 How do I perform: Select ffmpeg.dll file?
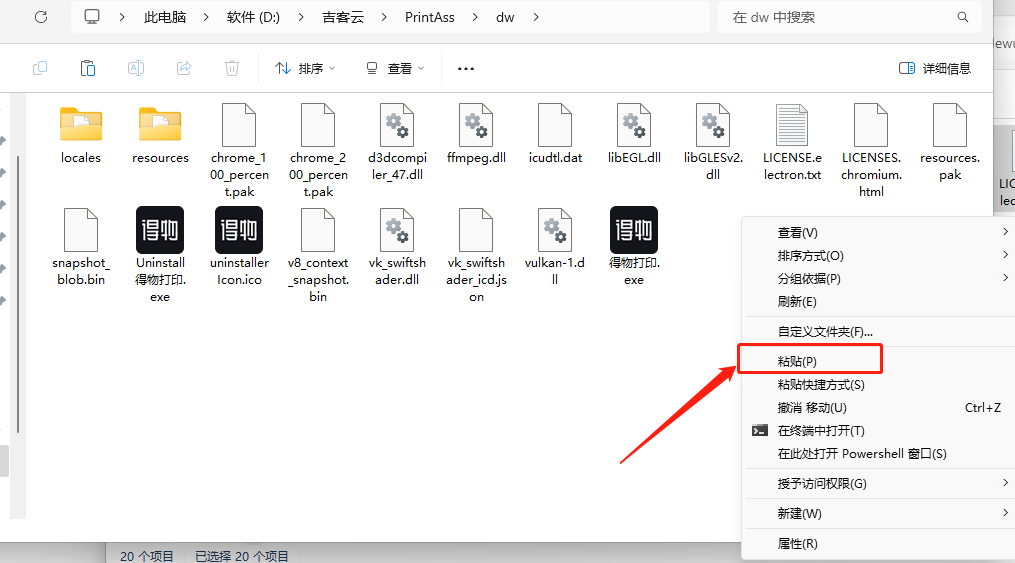pyautogui.click(x=476, y=135)
